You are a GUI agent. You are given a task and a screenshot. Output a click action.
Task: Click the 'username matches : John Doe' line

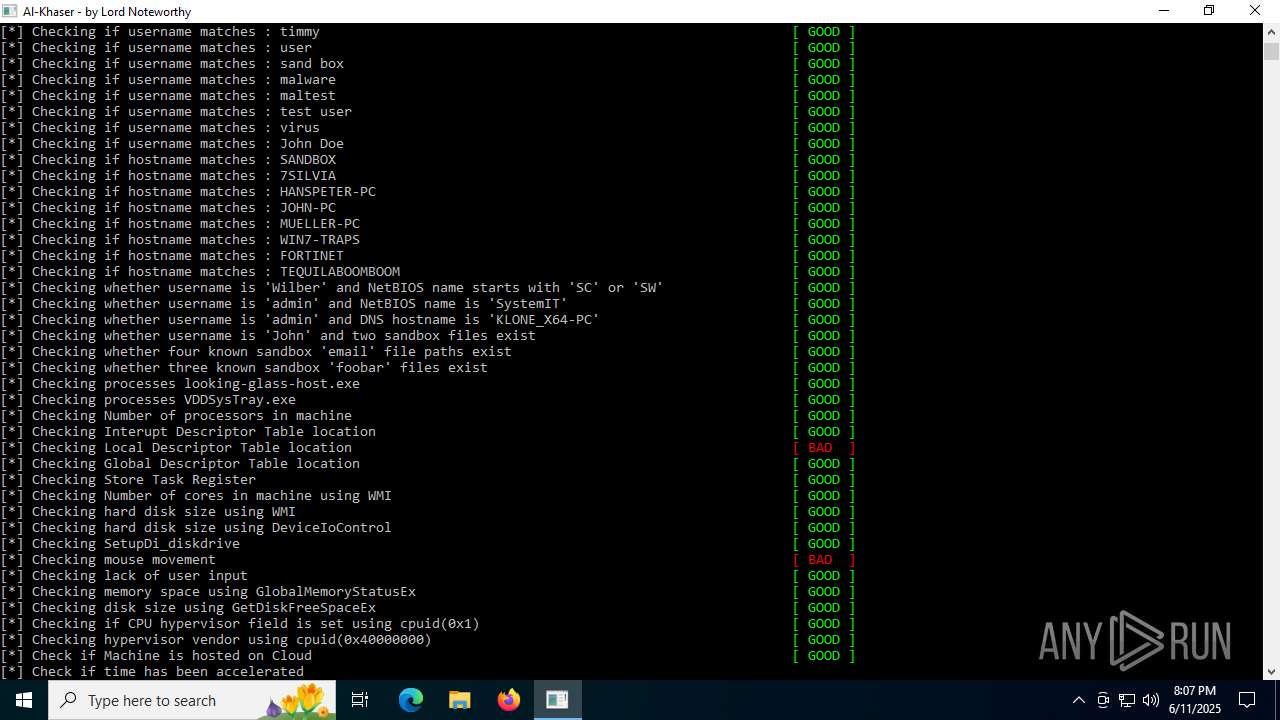point(172,144)
